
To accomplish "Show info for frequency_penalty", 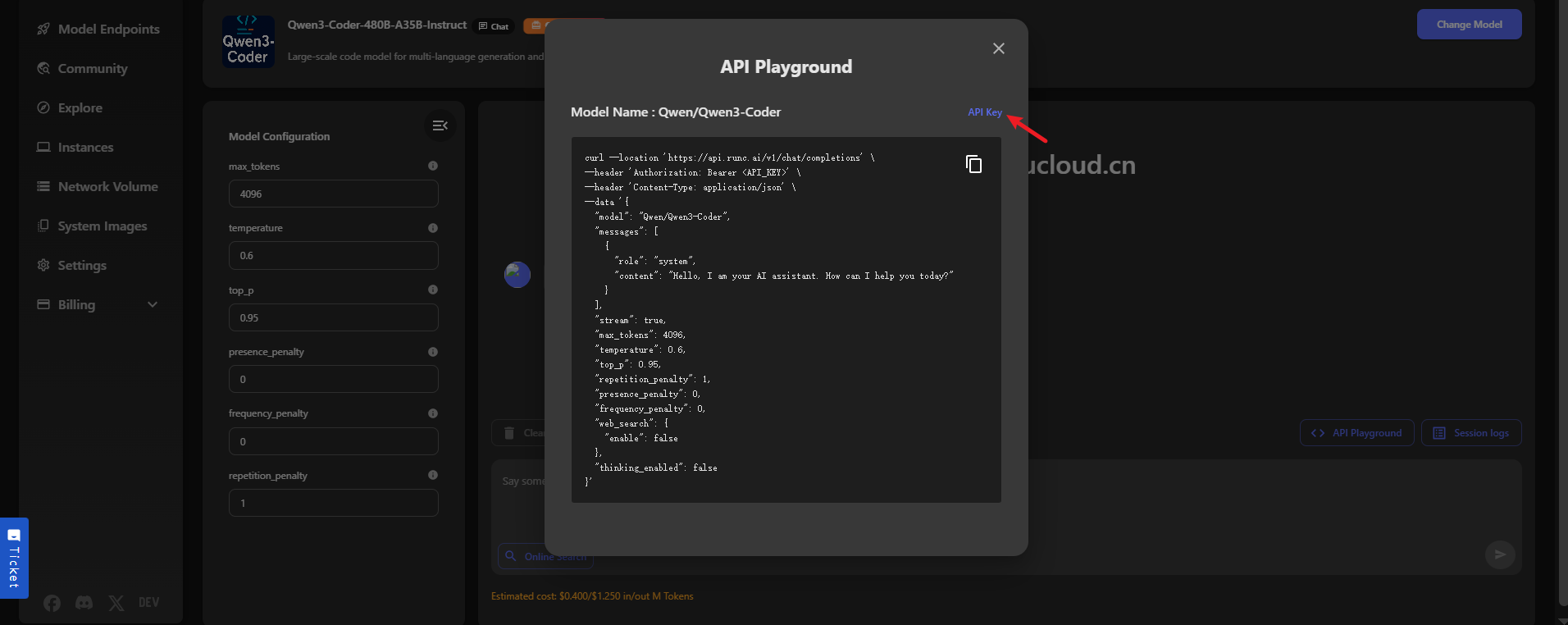I will pos(433,413).
